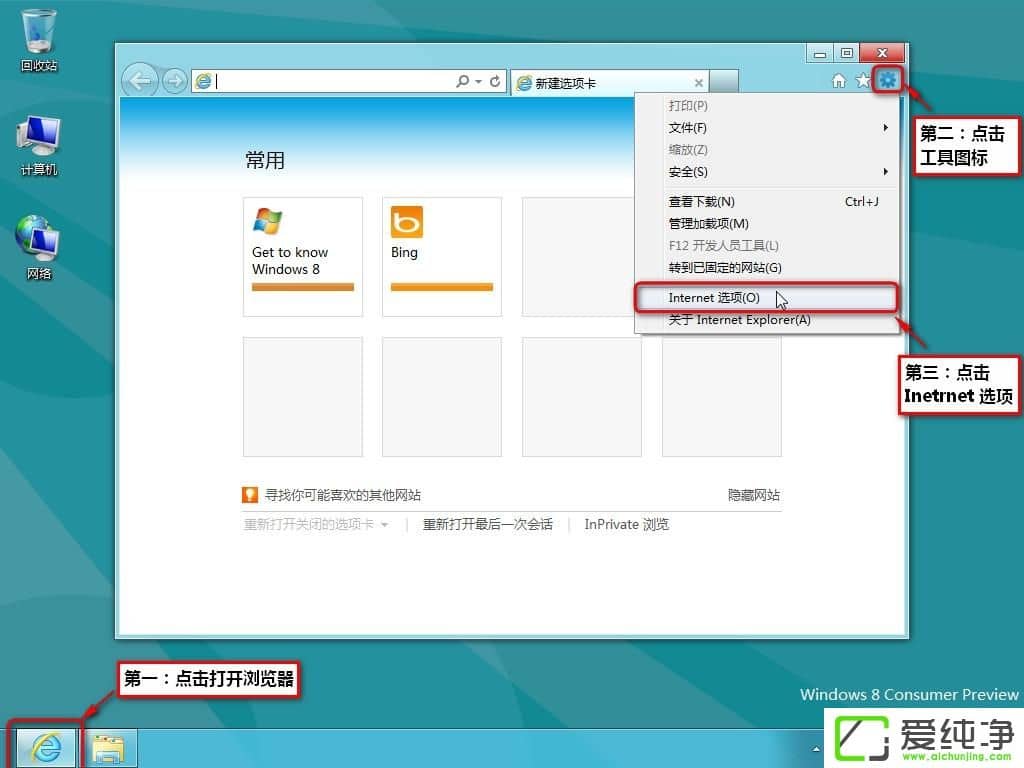Click the 隐藏网站 link
This screenshot has width=1024, height=768.
tap(757, 494)
